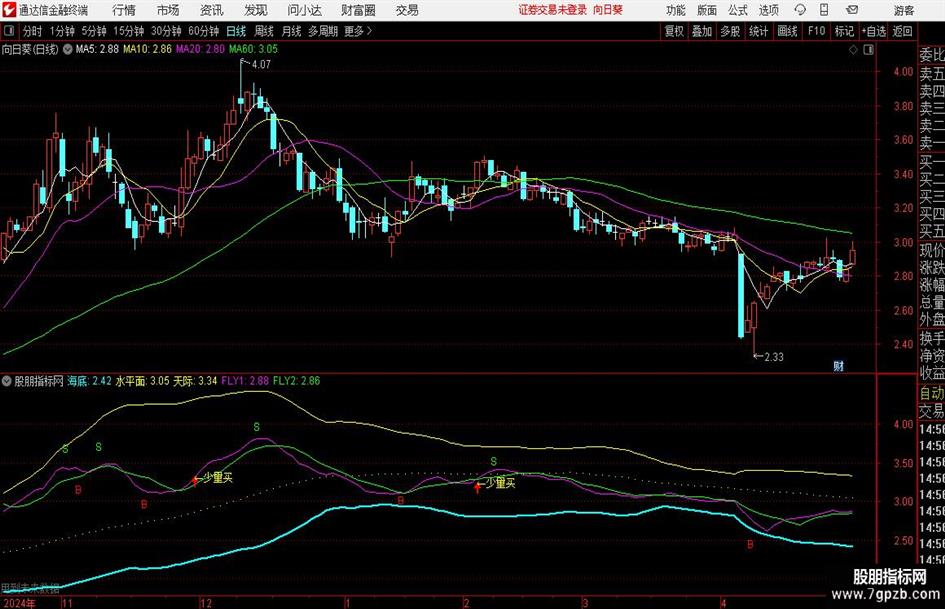Select the 周线 period tab
This screenshot has height=609, width=945.
pos(264,31)
